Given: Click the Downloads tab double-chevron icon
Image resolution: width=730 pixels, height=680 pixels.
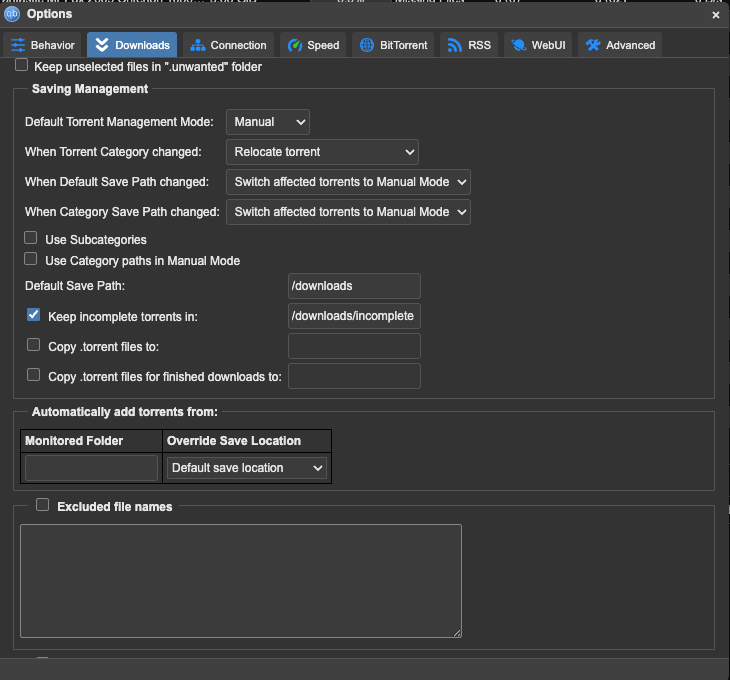Looking at the screenshot, I should [x=102, y=45].
